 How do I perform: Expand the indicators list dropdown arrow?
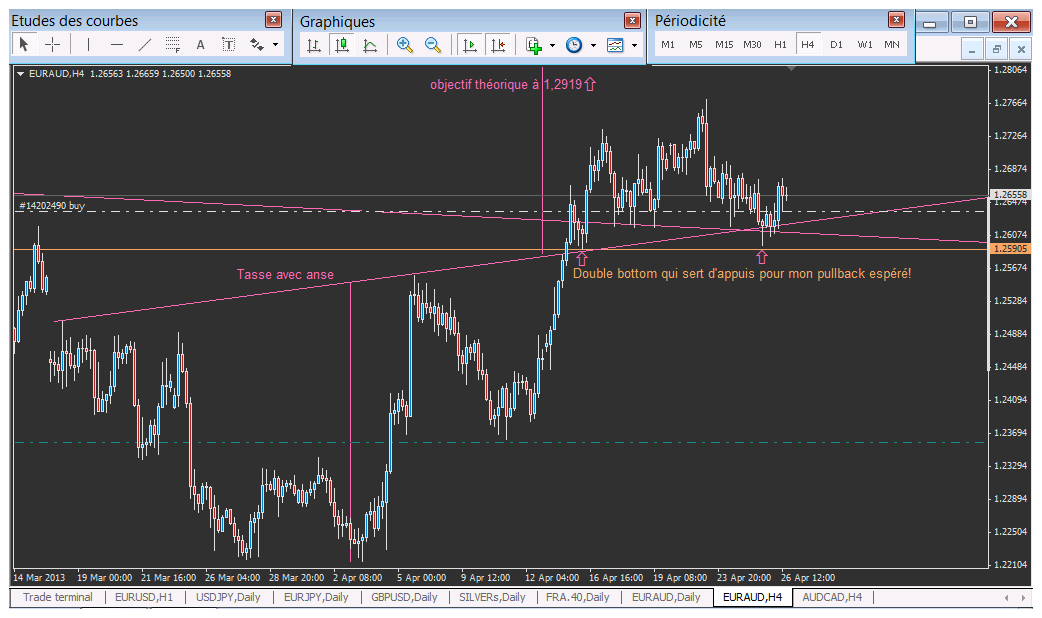552,45
